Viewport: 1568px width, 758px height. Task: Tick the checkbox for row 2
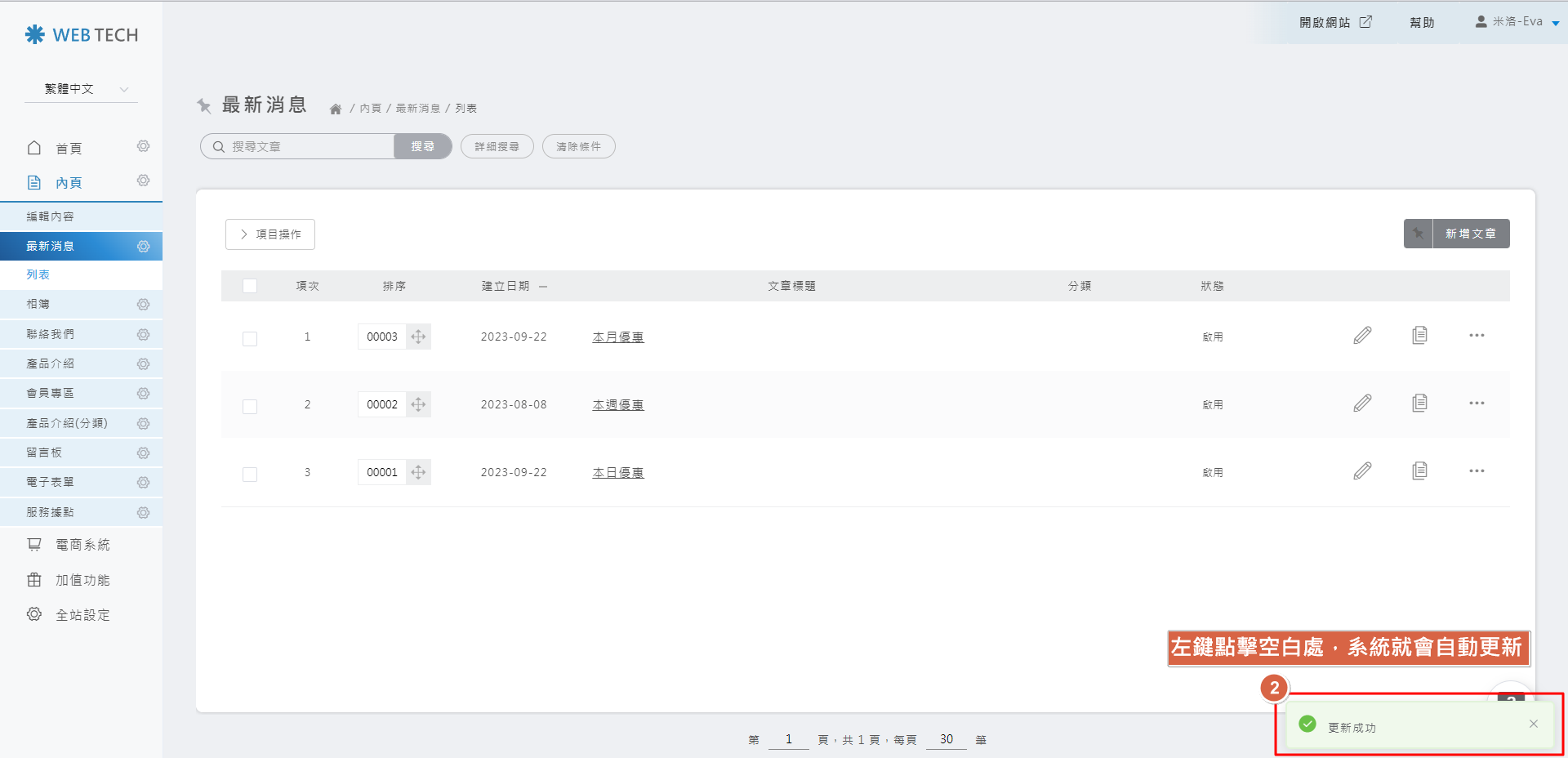(250, 406)
